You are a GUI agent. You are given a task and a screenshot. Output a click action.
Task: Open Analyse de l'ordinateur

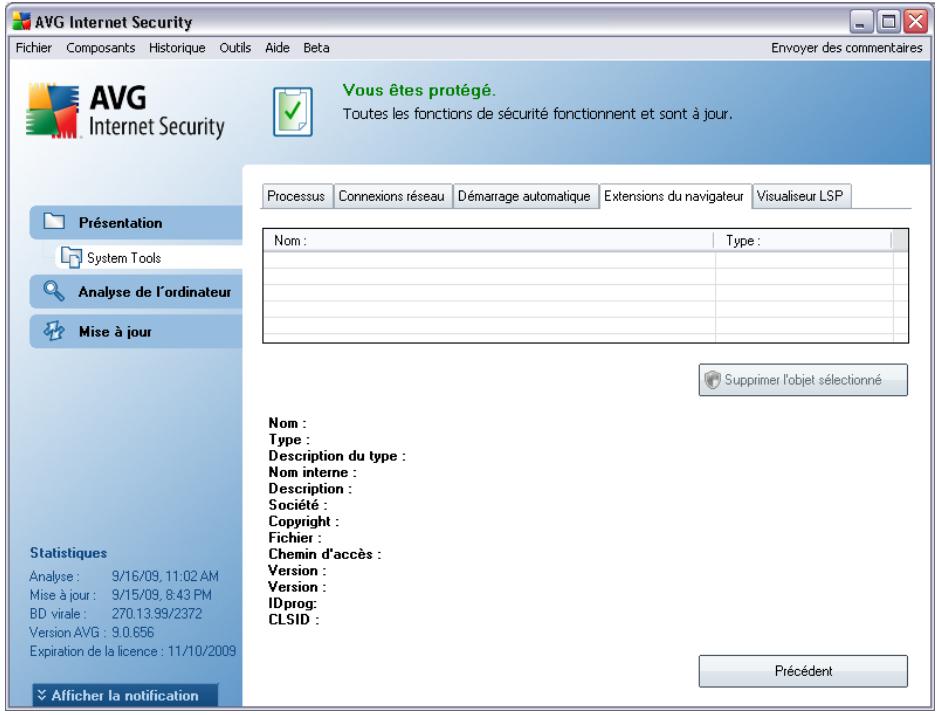136,292
